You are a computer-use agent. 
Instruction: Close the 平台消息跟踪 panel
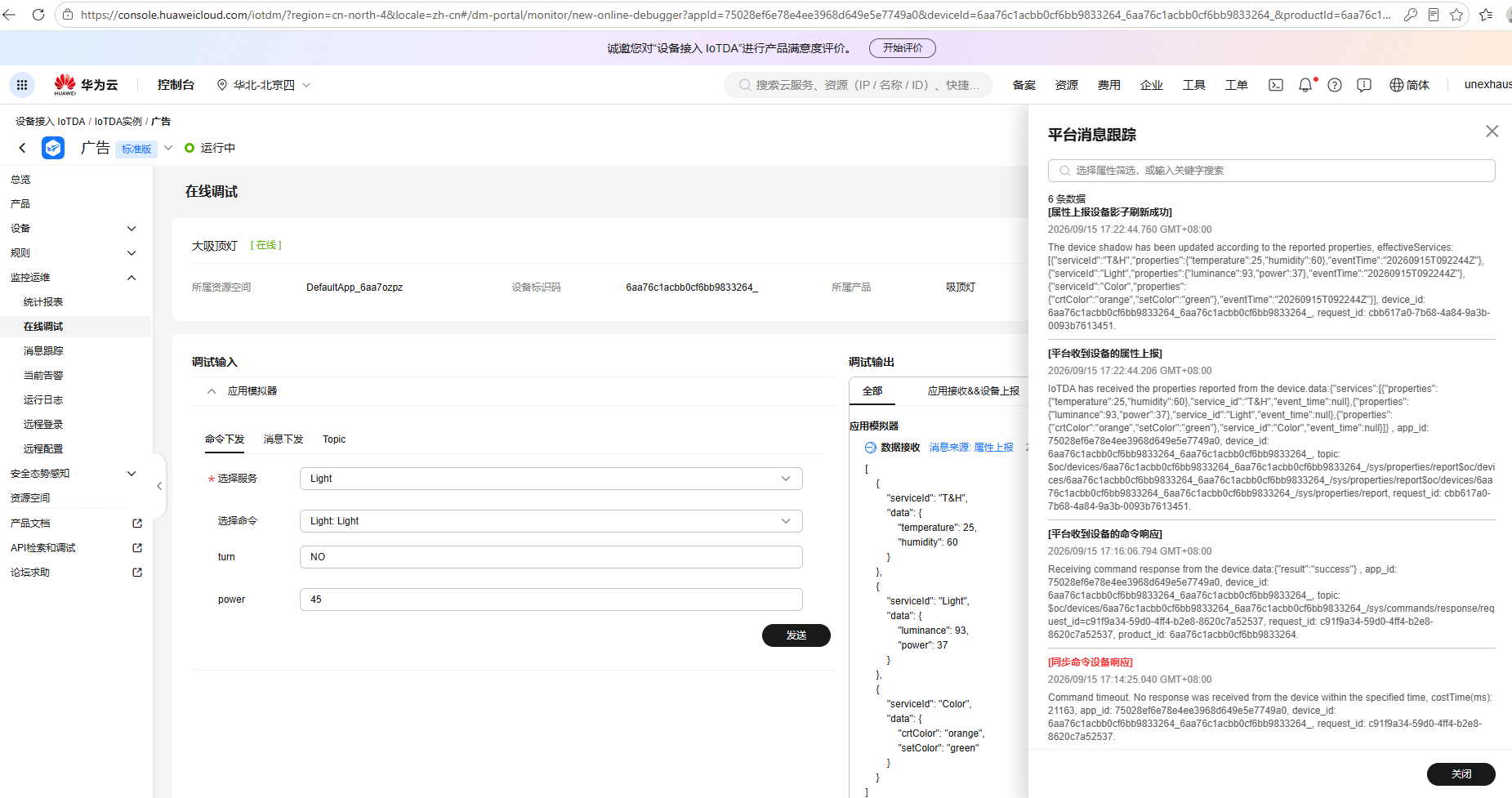pos(1492,132)
